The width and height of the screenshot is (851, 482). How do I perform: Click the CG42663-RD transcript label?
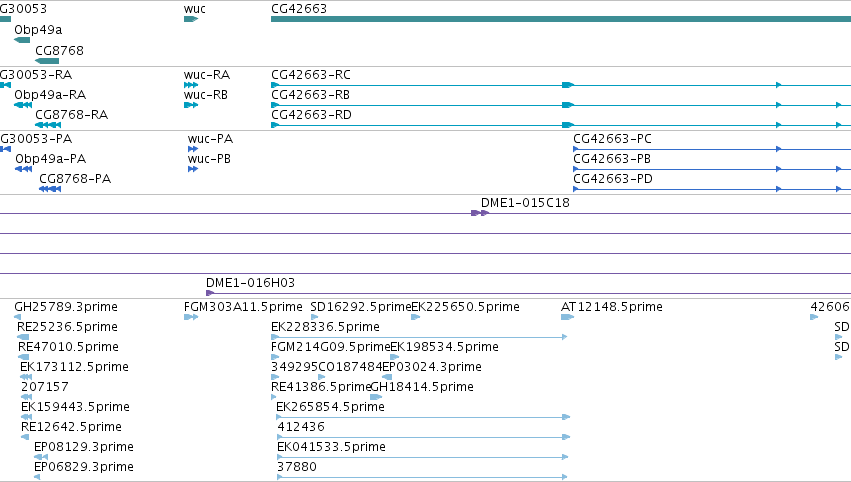pyautogui.click(x=311, y=115)
